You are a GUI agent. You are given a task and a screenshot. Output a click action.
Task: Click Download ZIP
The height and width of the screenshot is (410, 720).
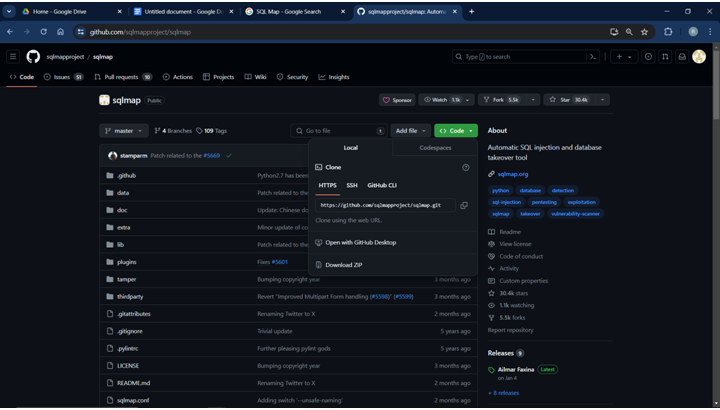[344, 265]
